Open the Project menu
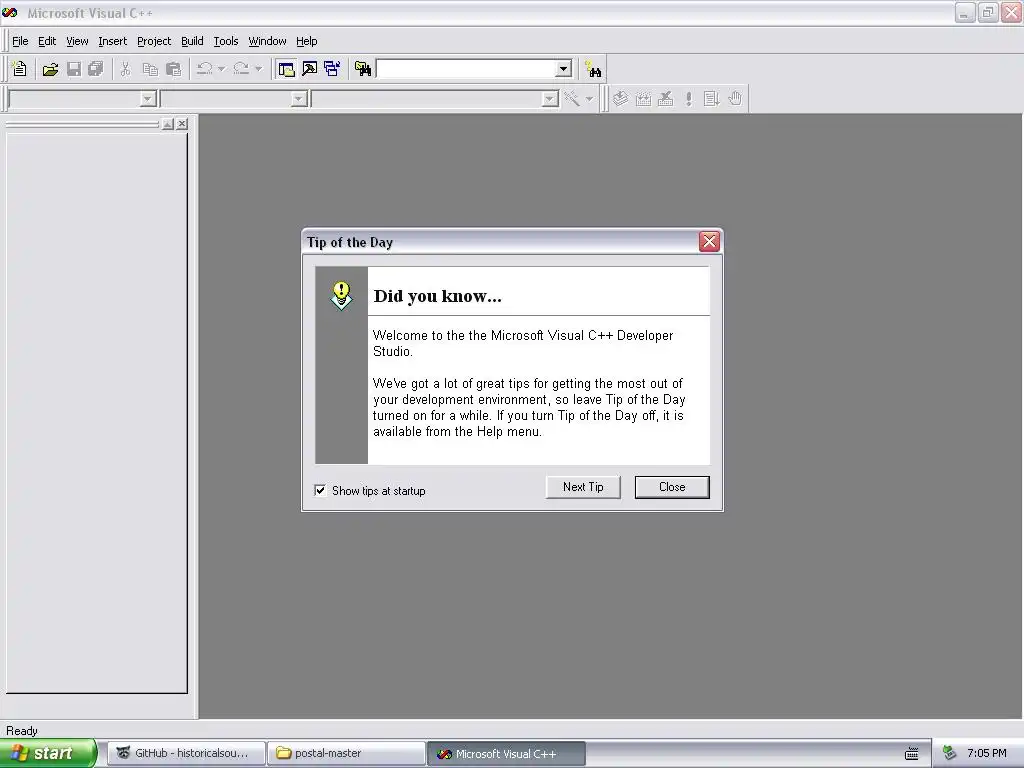 tap(154, 41)
